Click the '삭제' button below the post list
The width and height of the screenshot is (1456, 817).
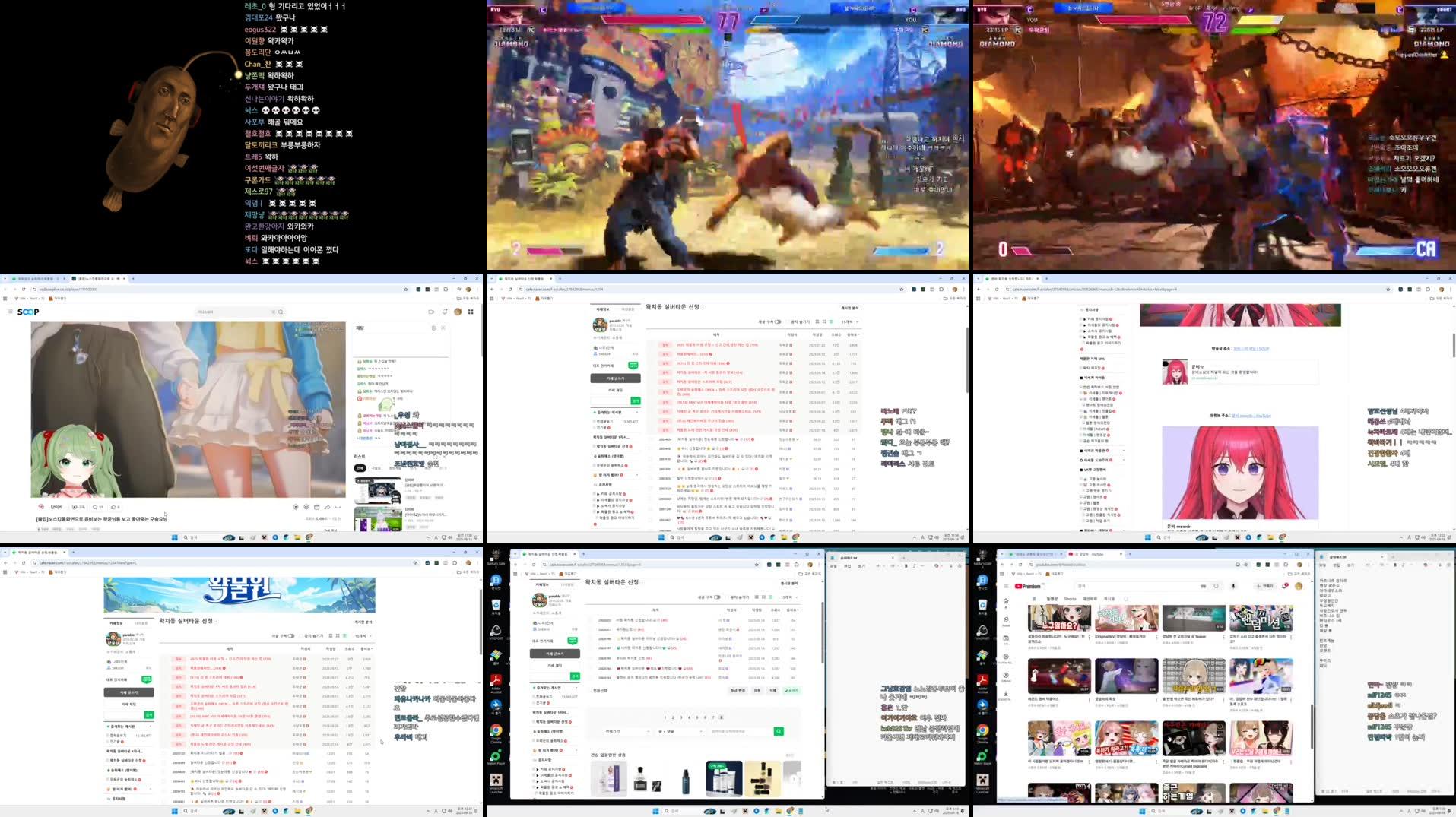tap(772, 690)
